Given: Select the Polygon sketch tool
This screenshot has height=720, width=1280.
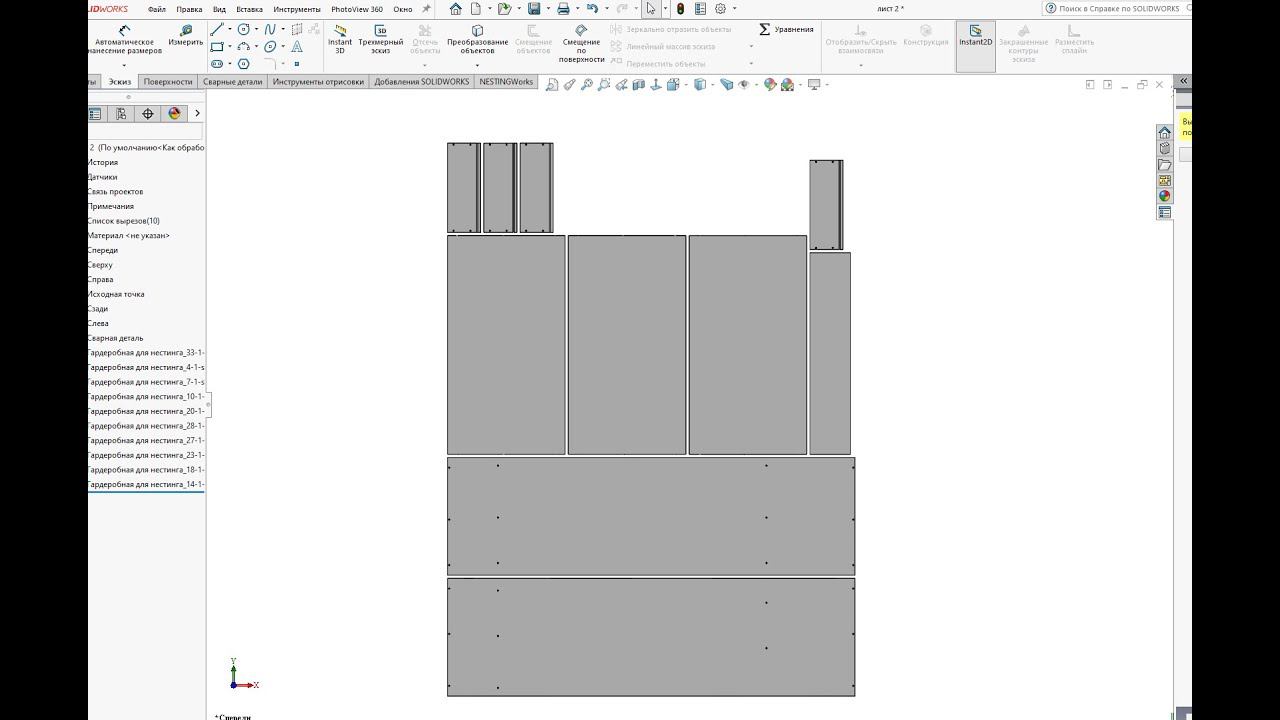Looking at the screenshot, I should [243, 64].
